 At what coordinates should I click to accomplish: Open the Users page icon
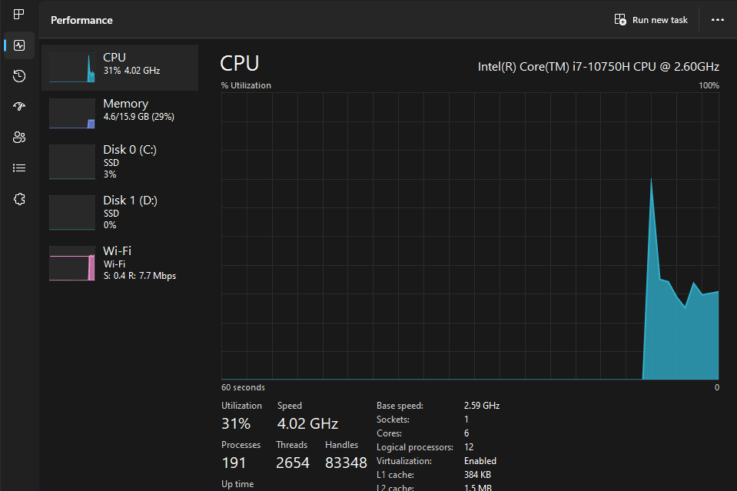click(18, 137)
